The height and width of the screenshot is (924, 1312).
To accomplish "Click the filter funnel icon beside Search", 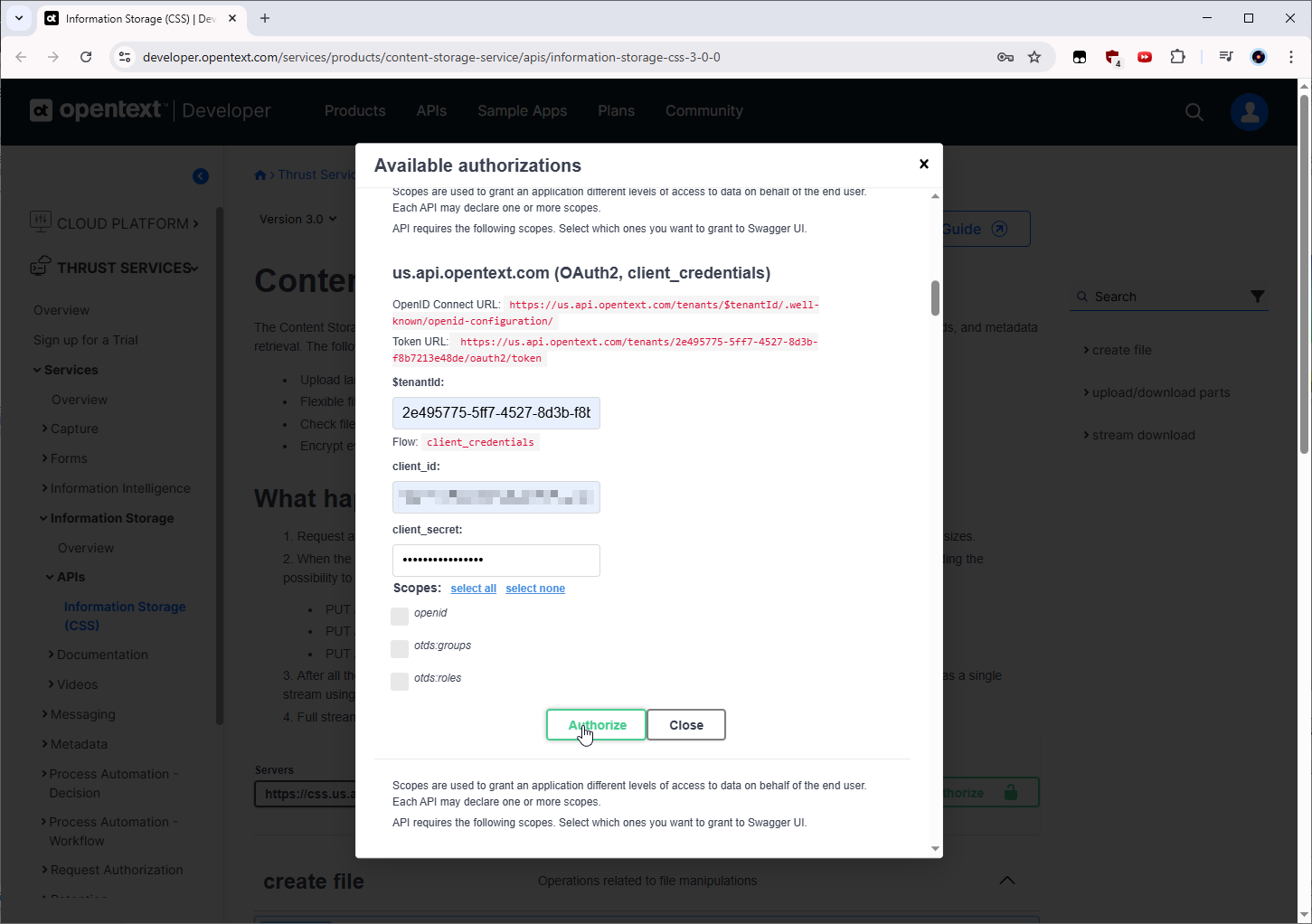I will pyautogui.click(x=1258, y=297).
